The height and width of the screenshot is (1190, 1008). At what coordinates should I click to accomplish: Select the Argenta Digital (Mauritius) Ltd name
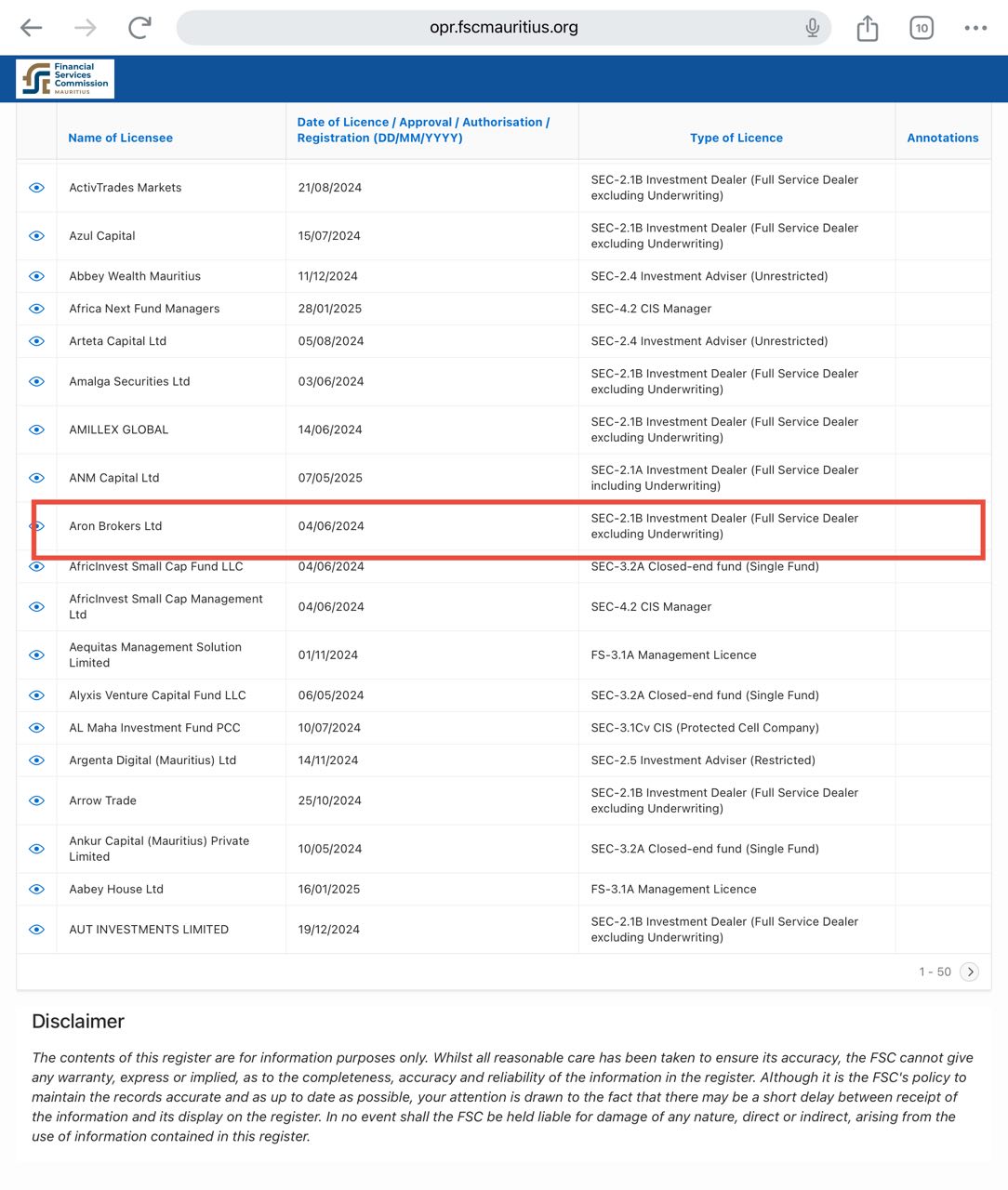point(153,760)
